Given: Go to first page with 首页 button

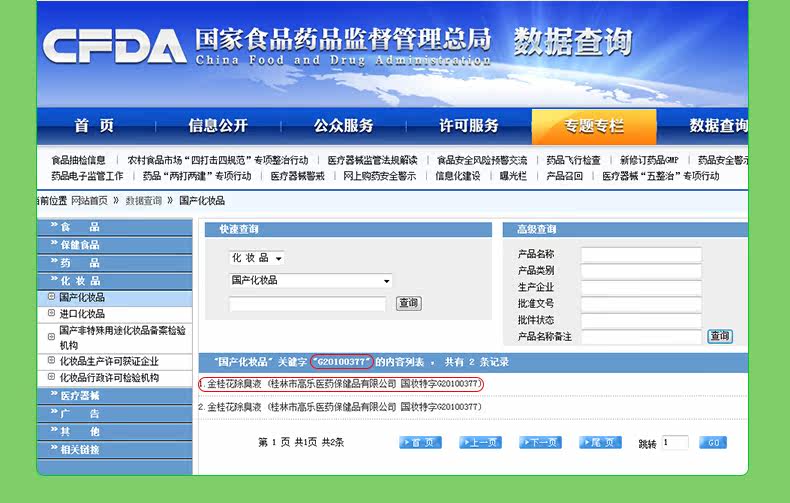Looking at the screenshot, I should tap(421, 443).
